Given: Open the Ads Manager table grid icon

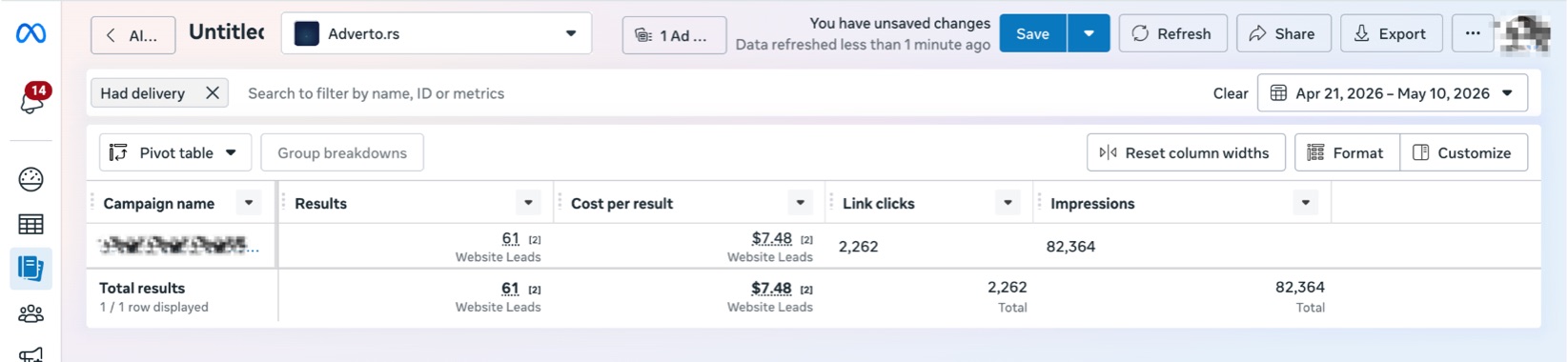Looking at the screenshot, I should pyautogui.click(x=31, y=225).
